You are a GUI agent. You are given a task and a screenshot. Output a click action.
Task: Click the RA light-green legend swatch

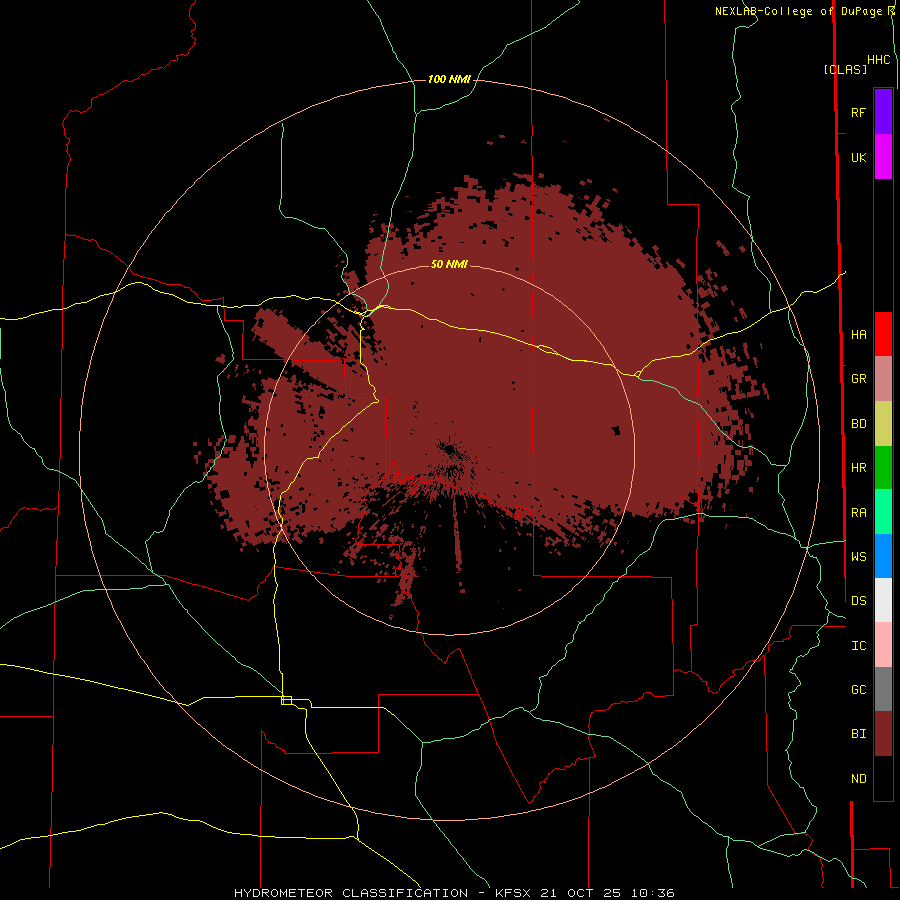point(883,512)
